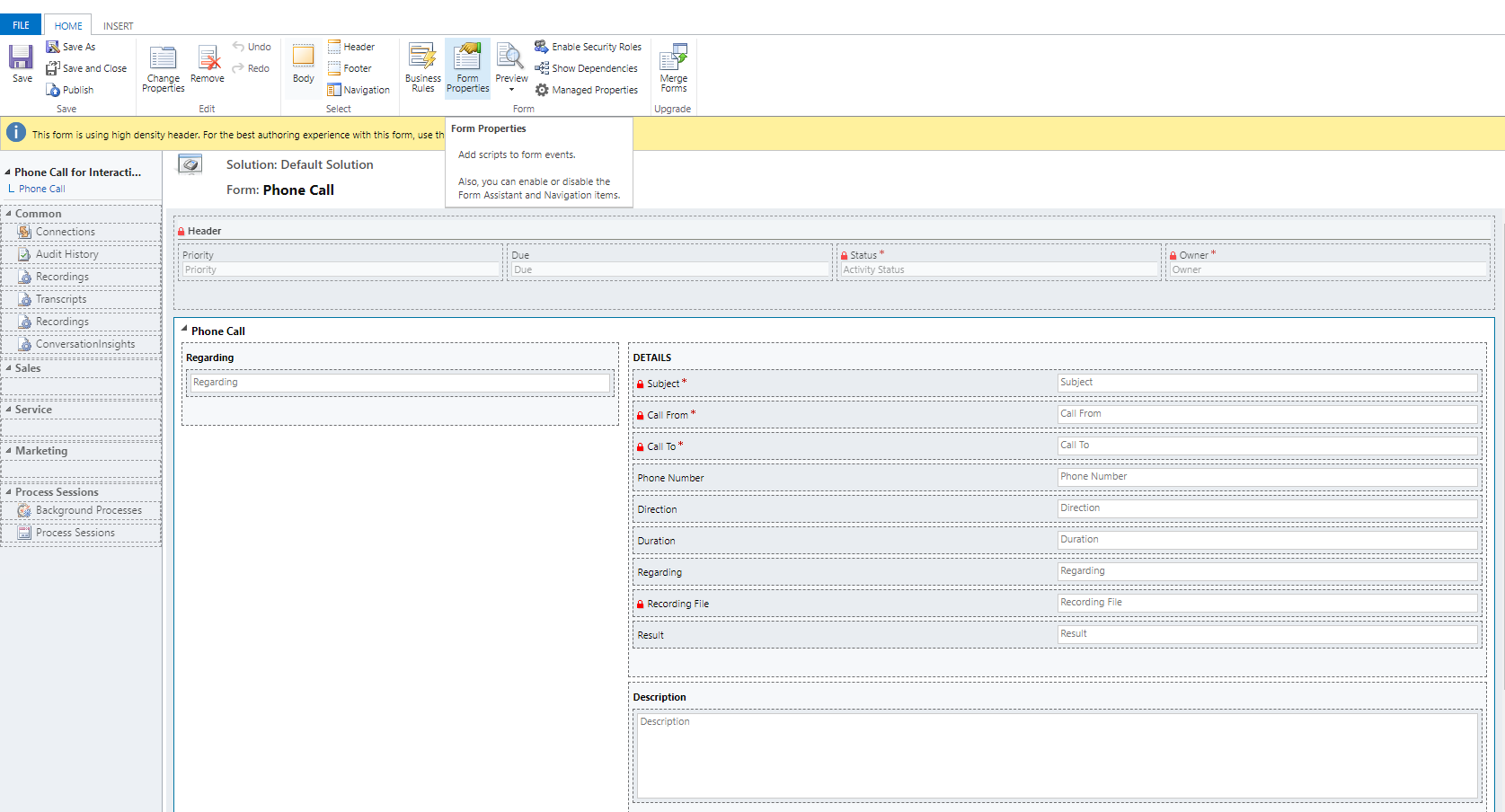Open Managed Properties
This screenshot has height=812, width=1505.
[x=587, y=90]
